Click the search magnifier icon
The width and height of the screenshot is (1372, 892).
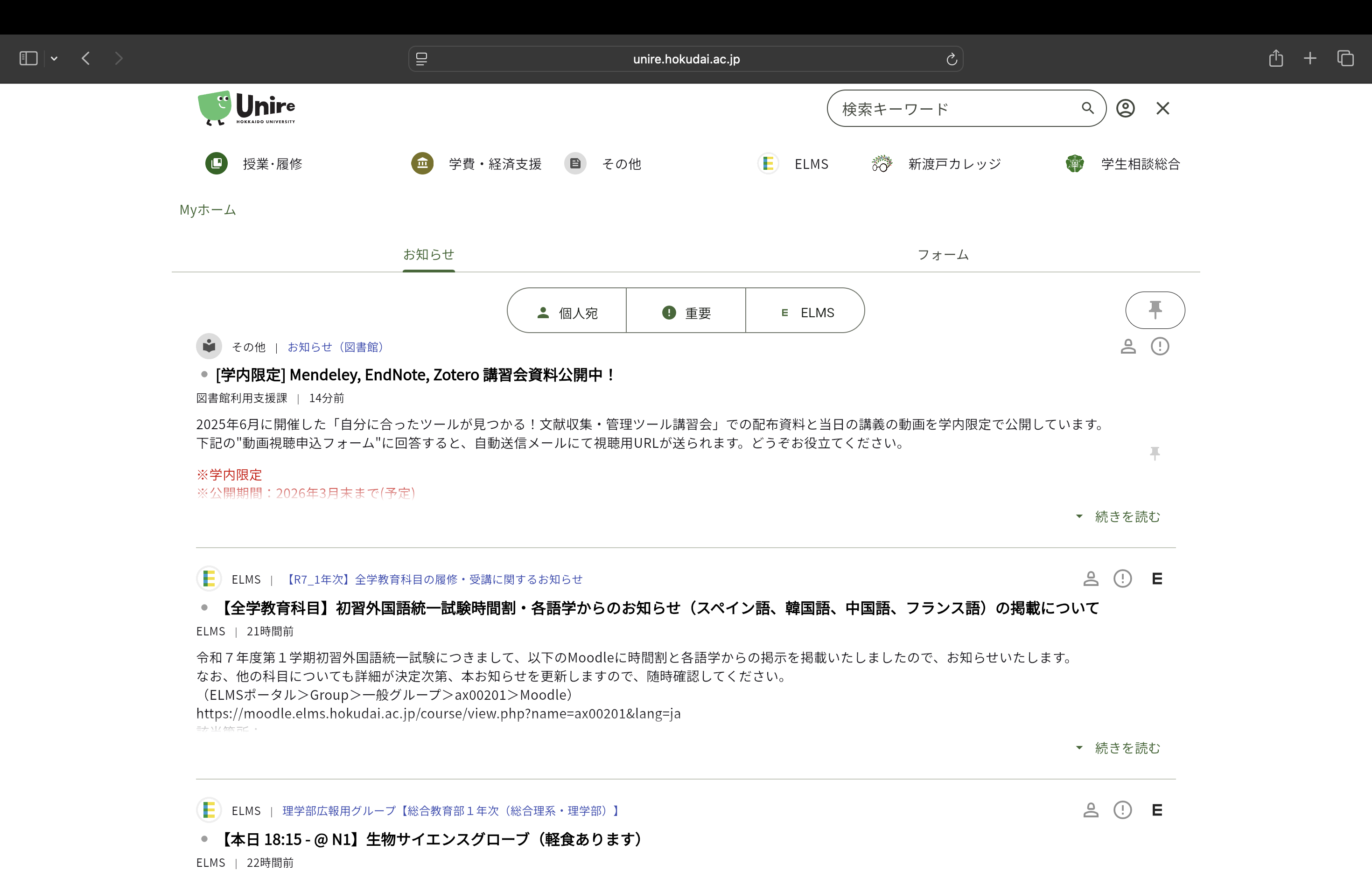(1087, 108)
